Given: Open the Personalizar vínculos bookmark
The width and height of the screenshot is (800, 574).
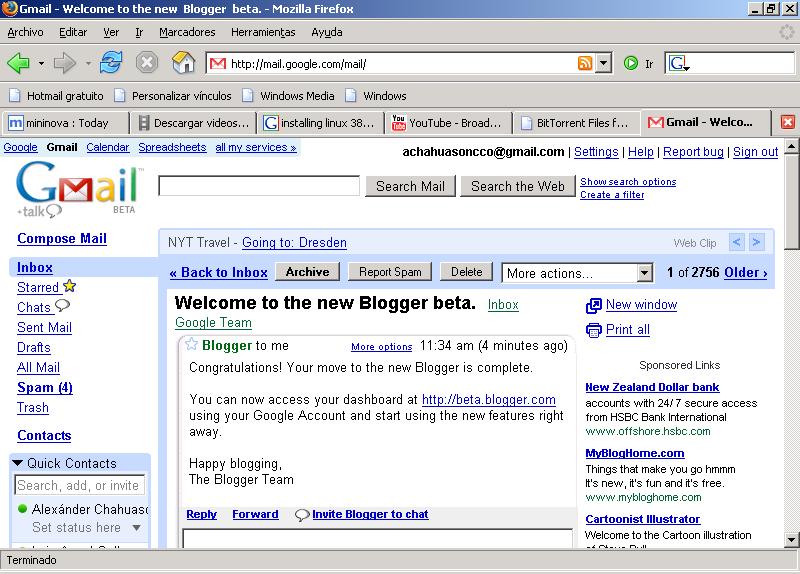Looking at the screenshot, I should tap(172, 96).
